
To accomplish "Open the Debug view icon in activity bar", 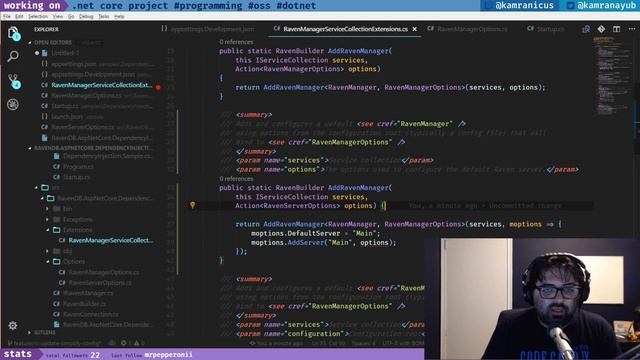I will [x=13, y=104].
